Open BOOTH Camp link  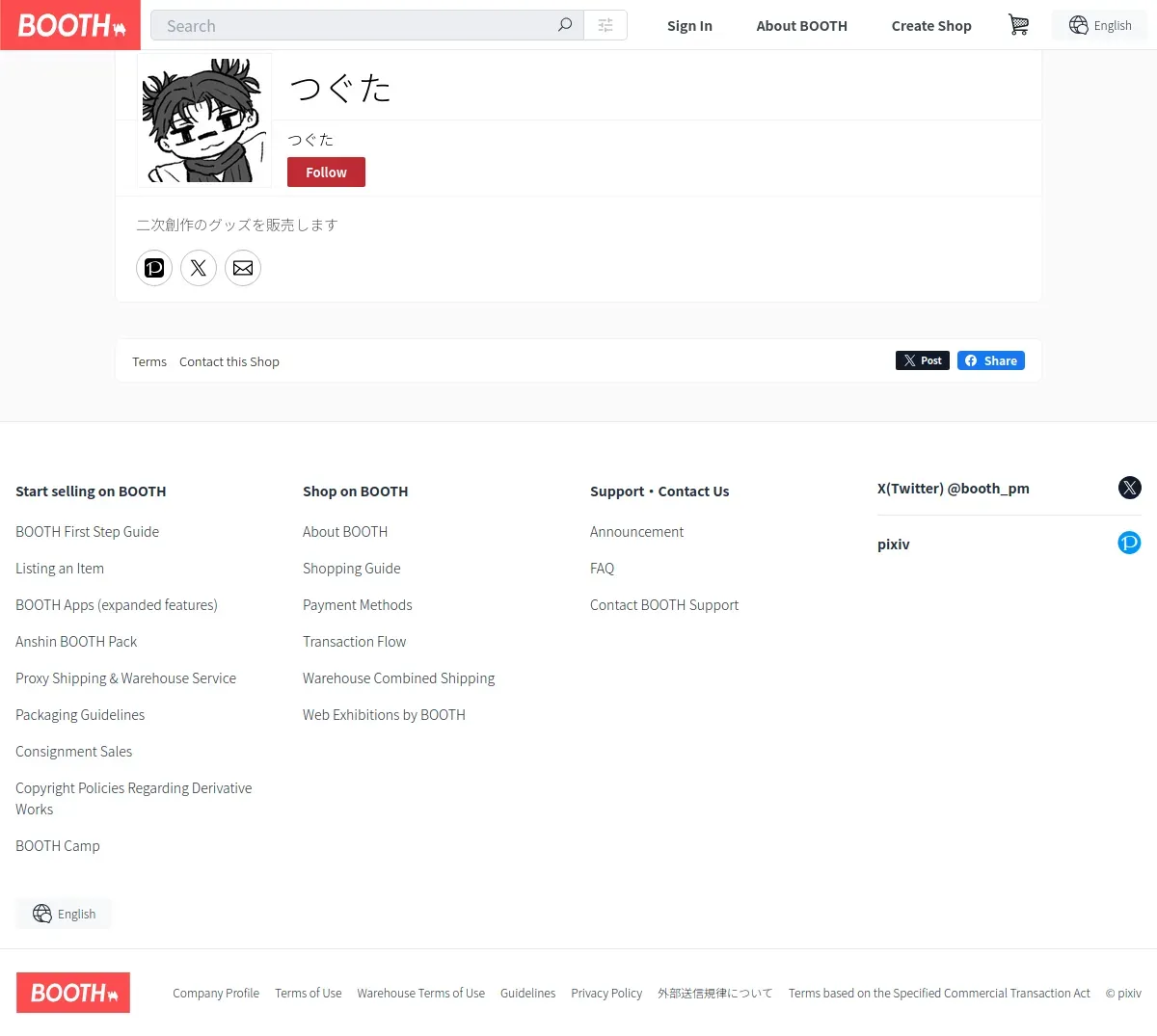click(x=58, y=846)
